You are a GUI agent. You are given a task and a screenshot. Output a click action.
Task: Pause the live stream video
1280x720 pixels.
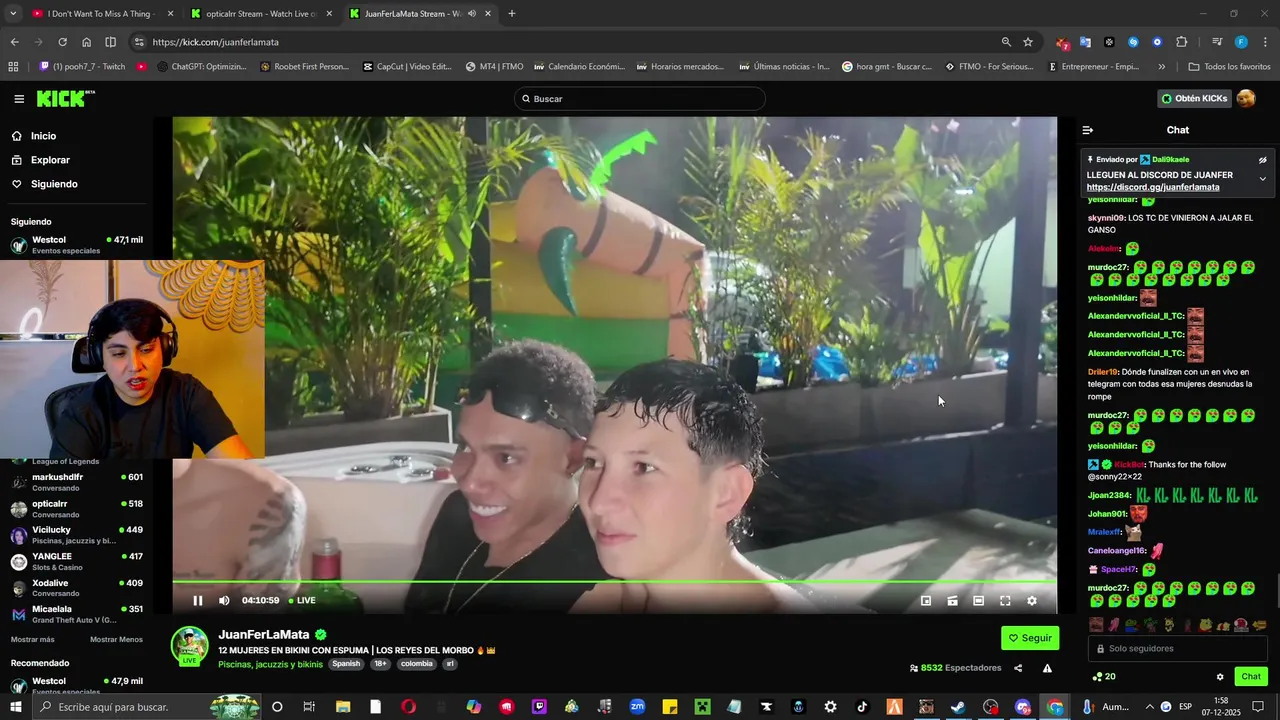(x=198, y=601)
